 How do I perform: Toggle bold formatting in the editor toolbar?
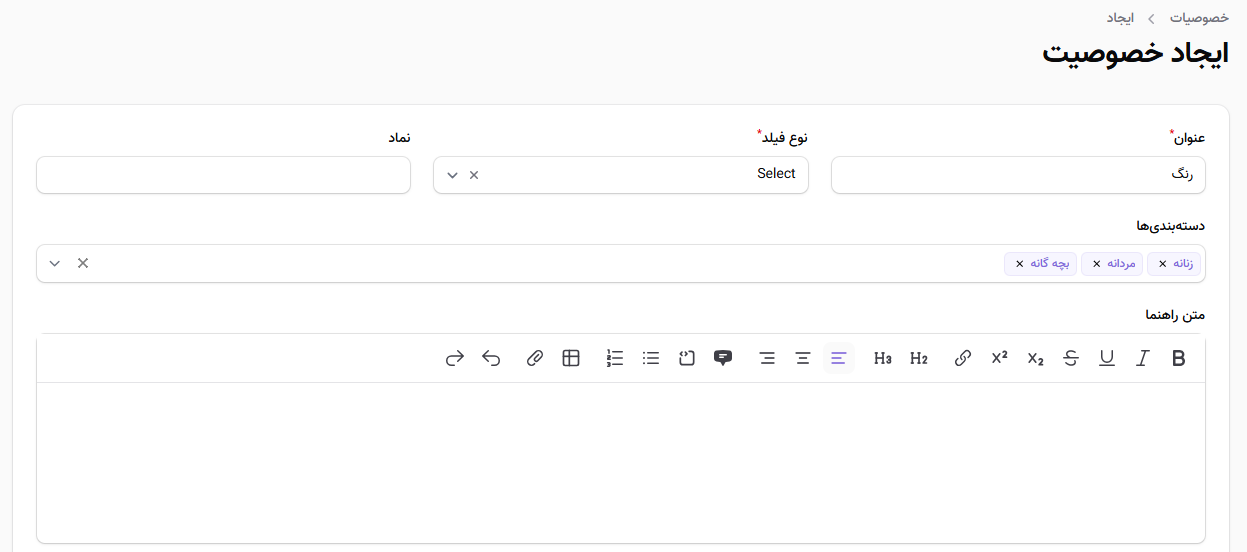coord(1178,358)
